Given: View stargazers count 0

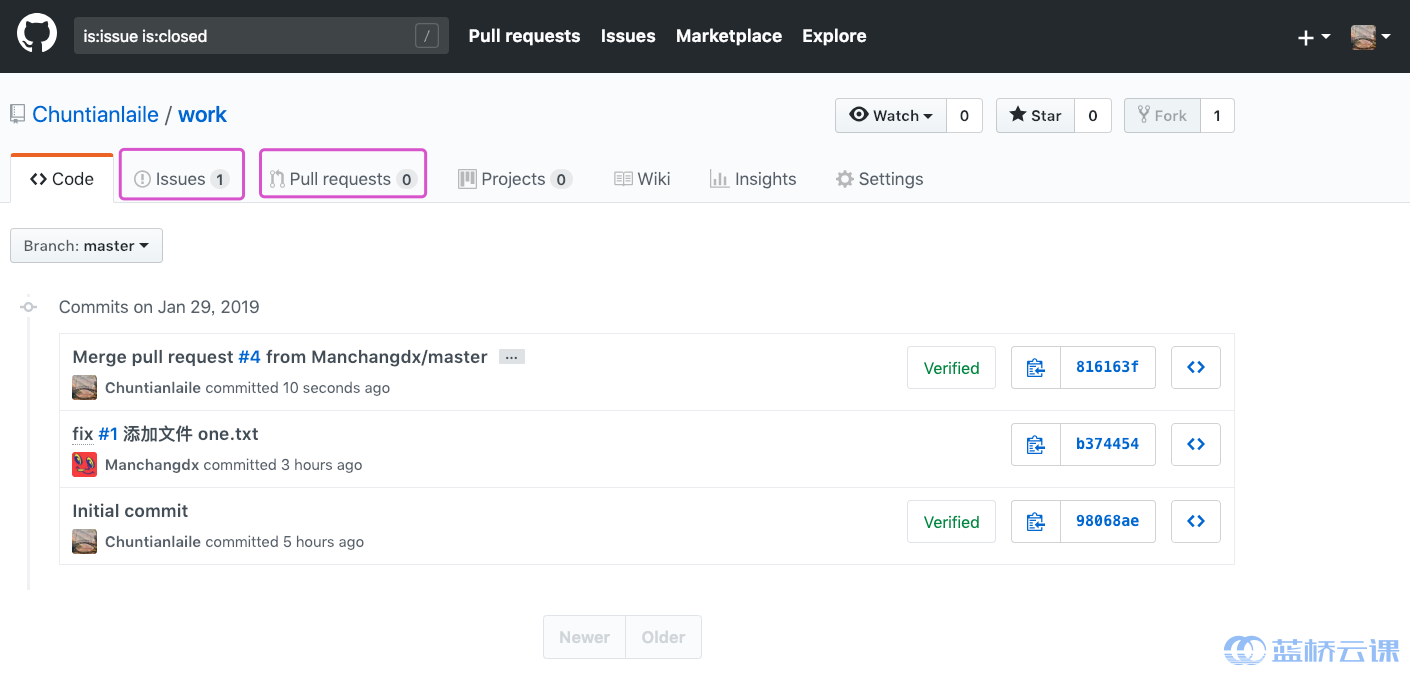Looking at the screenshot, I should (1093, 115).
